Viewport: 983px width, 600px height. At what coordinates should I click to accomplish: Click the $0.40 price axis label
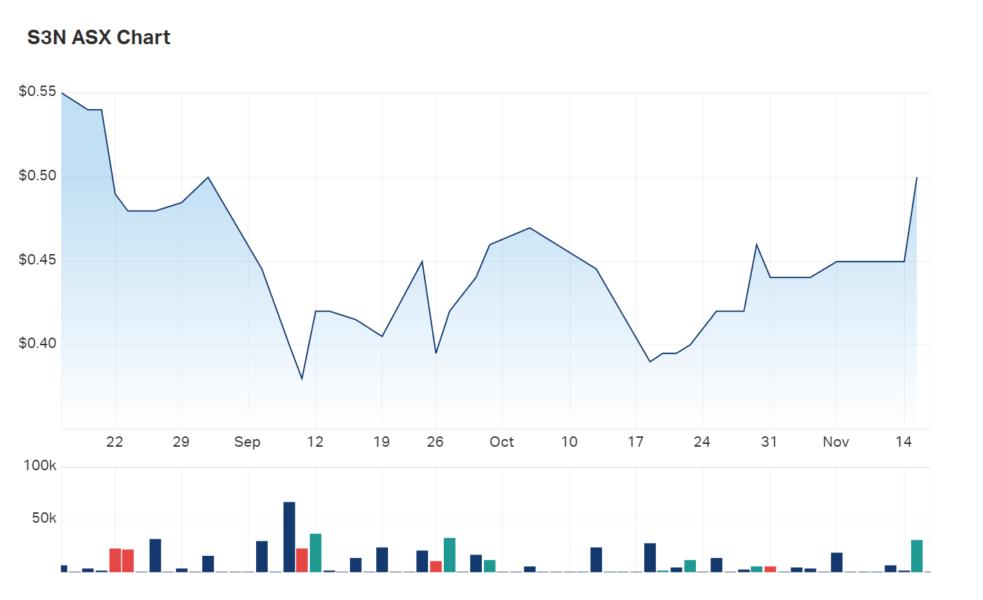(37, 345)
